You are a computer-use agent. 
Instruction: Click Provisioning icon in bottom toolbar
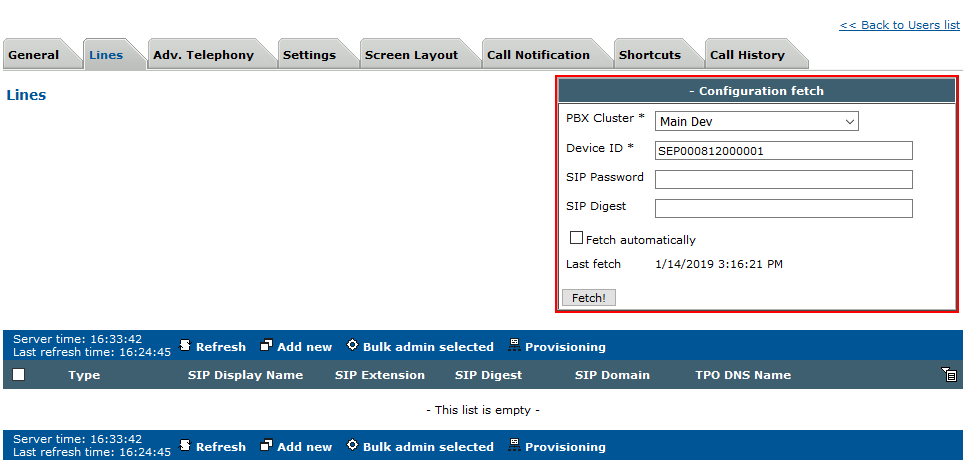tap(514, 445)
